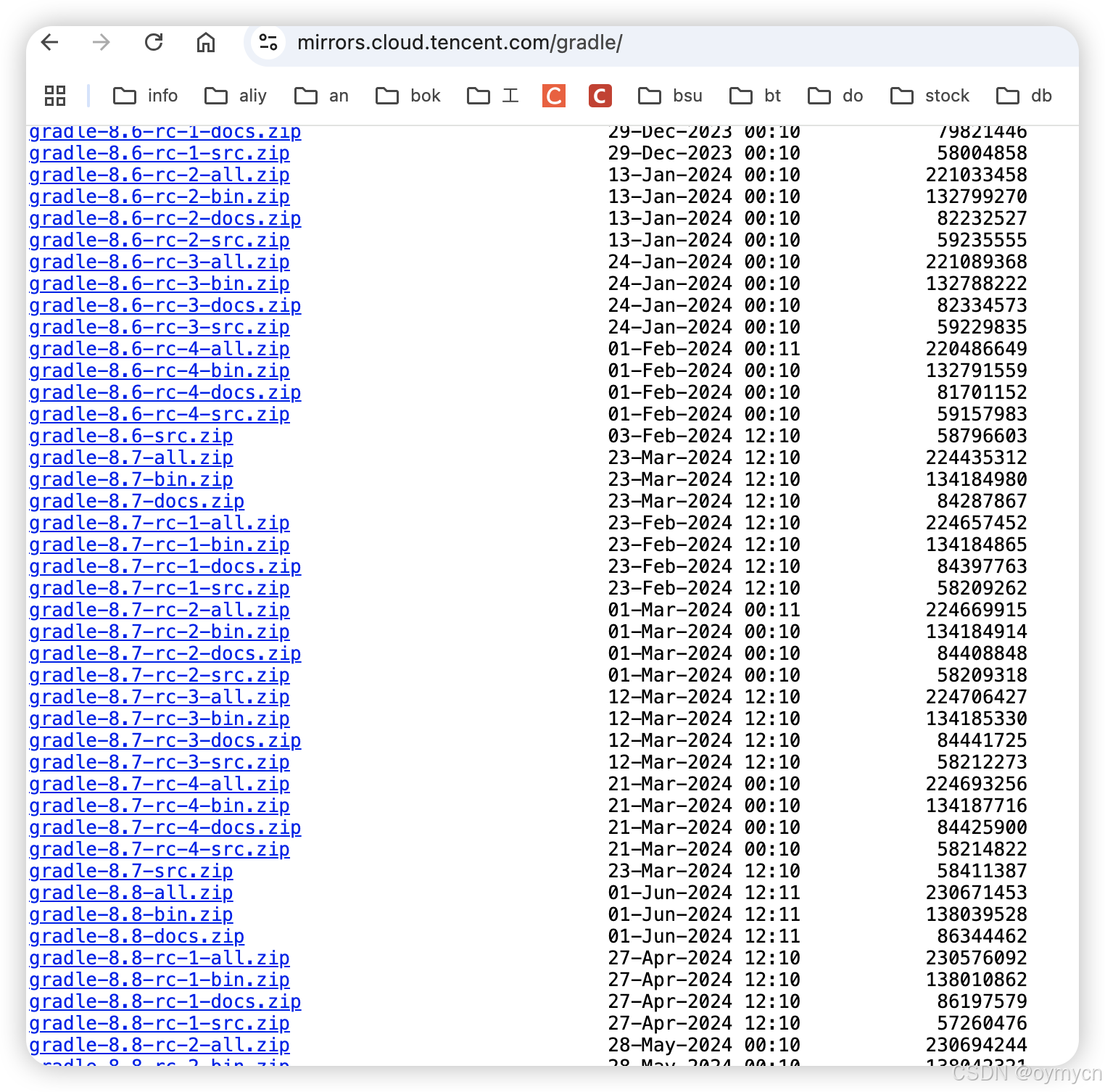Download gradle-8.6-rc-3-all.zip
This screenshot has height=1092, width=1105.
click(x=160, y=262)
